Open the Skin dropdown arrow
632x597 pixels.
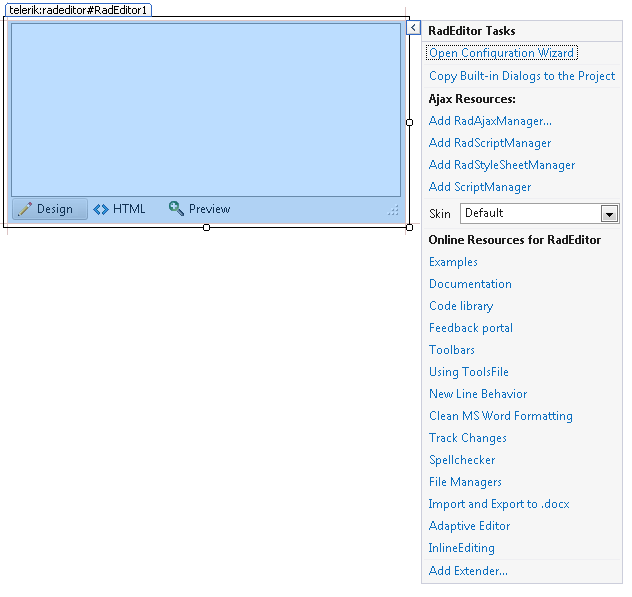pos(609,214)
